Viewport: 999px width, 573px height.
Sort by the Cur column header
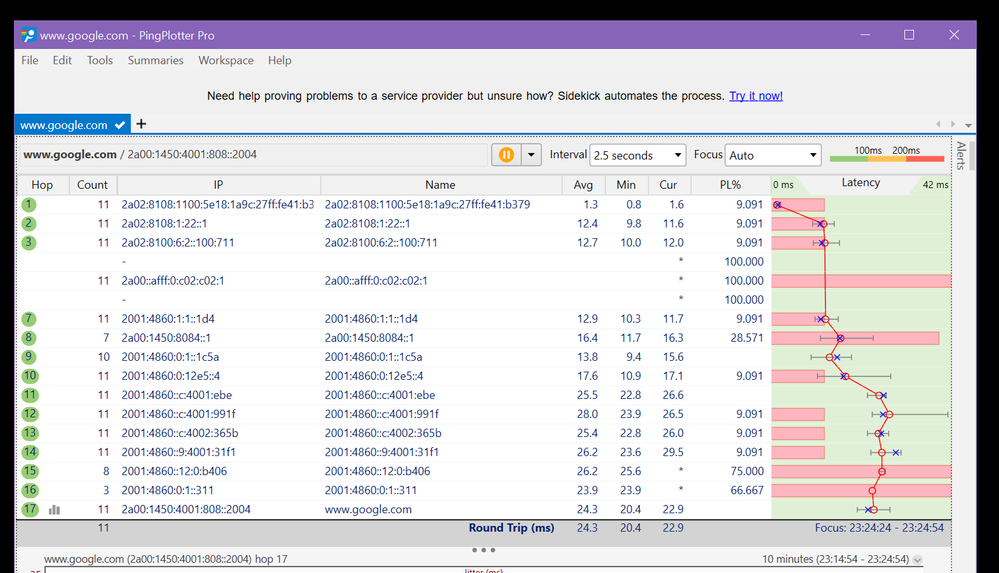tap(668, 185)
